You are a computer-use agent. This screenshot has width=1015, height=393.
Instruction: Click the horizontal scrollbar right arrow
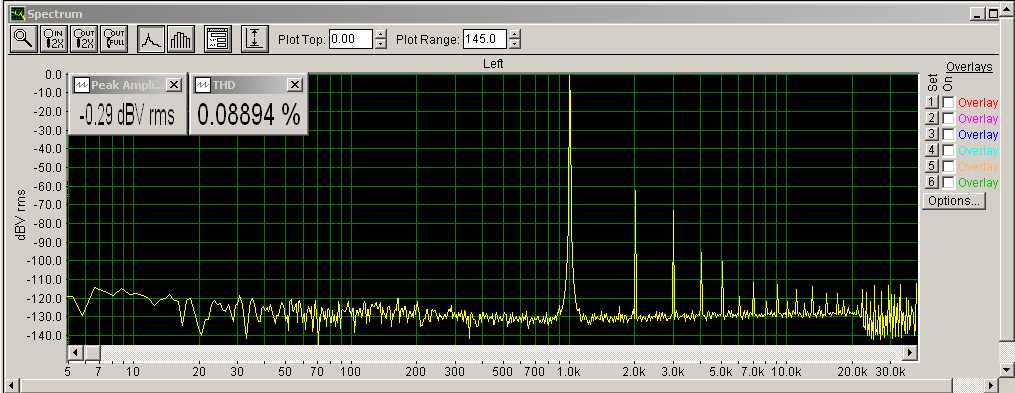[x=911, y=353]
